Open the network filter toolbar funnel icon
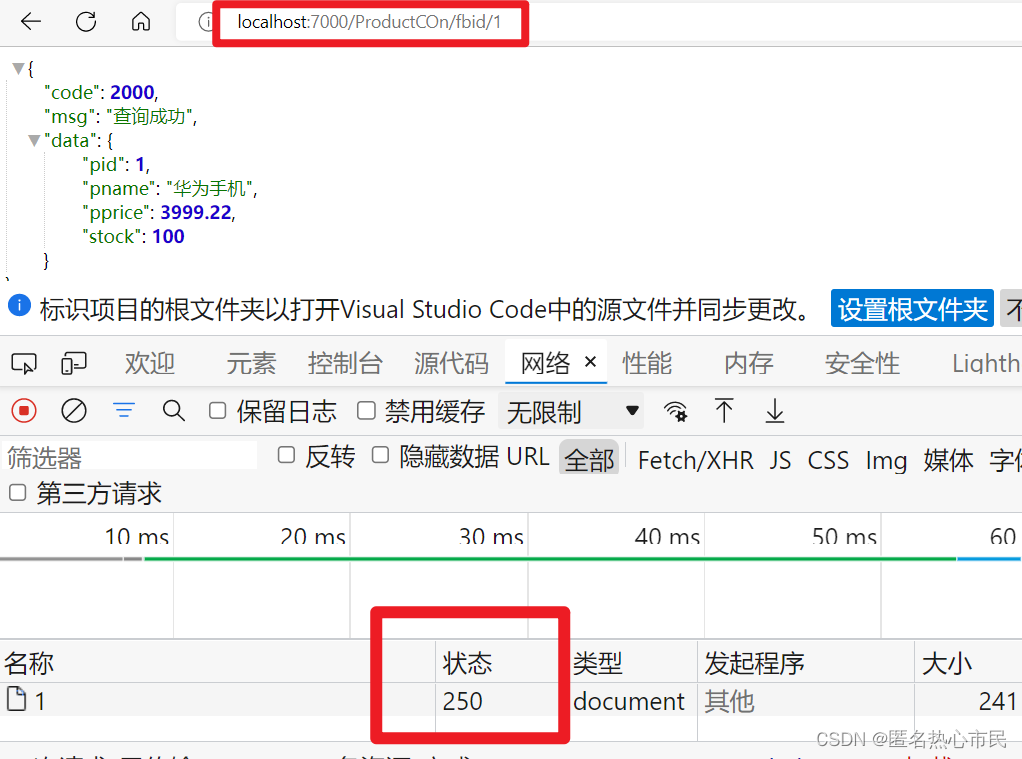 (x=122, y=410)
